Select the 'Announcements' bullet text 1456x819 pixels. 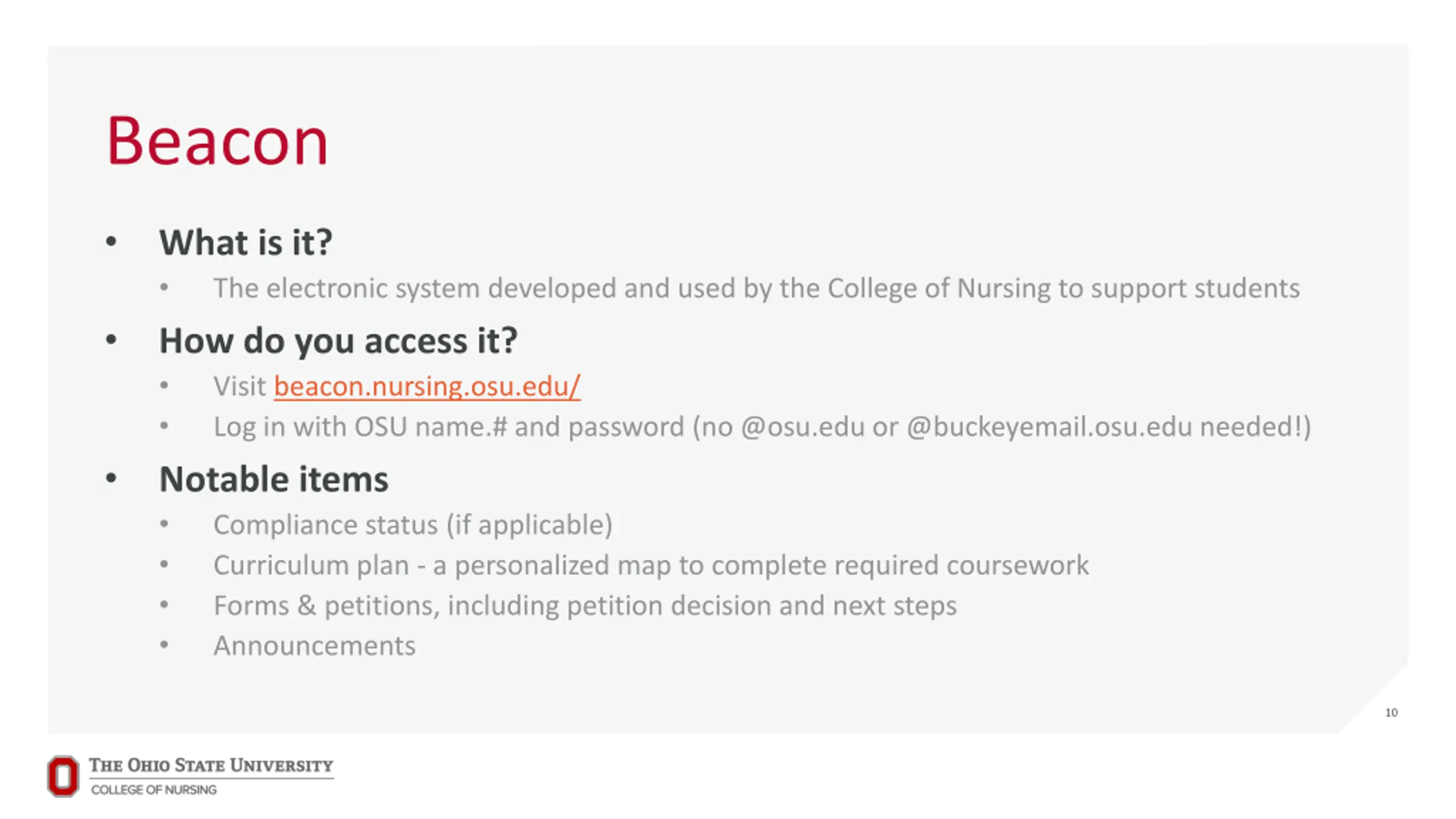315,646
